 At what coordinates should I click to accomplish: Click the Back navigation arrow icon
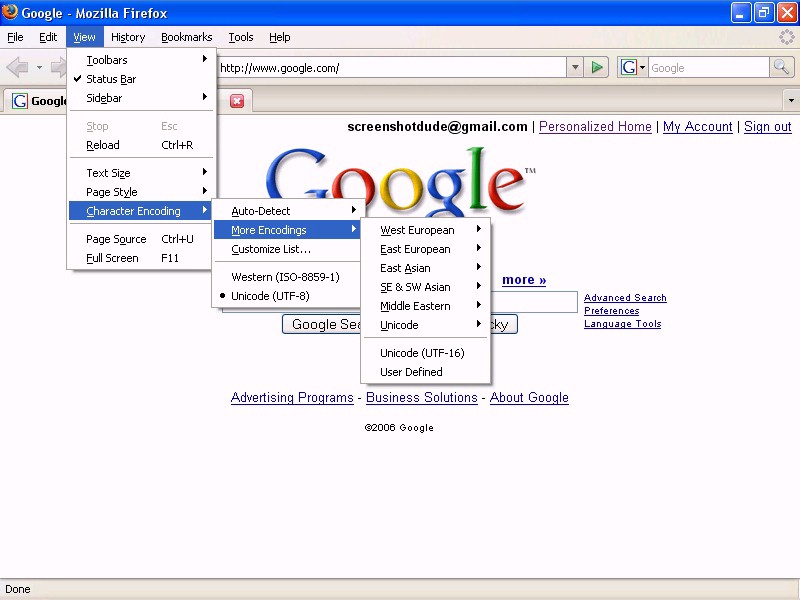(17, 68)
